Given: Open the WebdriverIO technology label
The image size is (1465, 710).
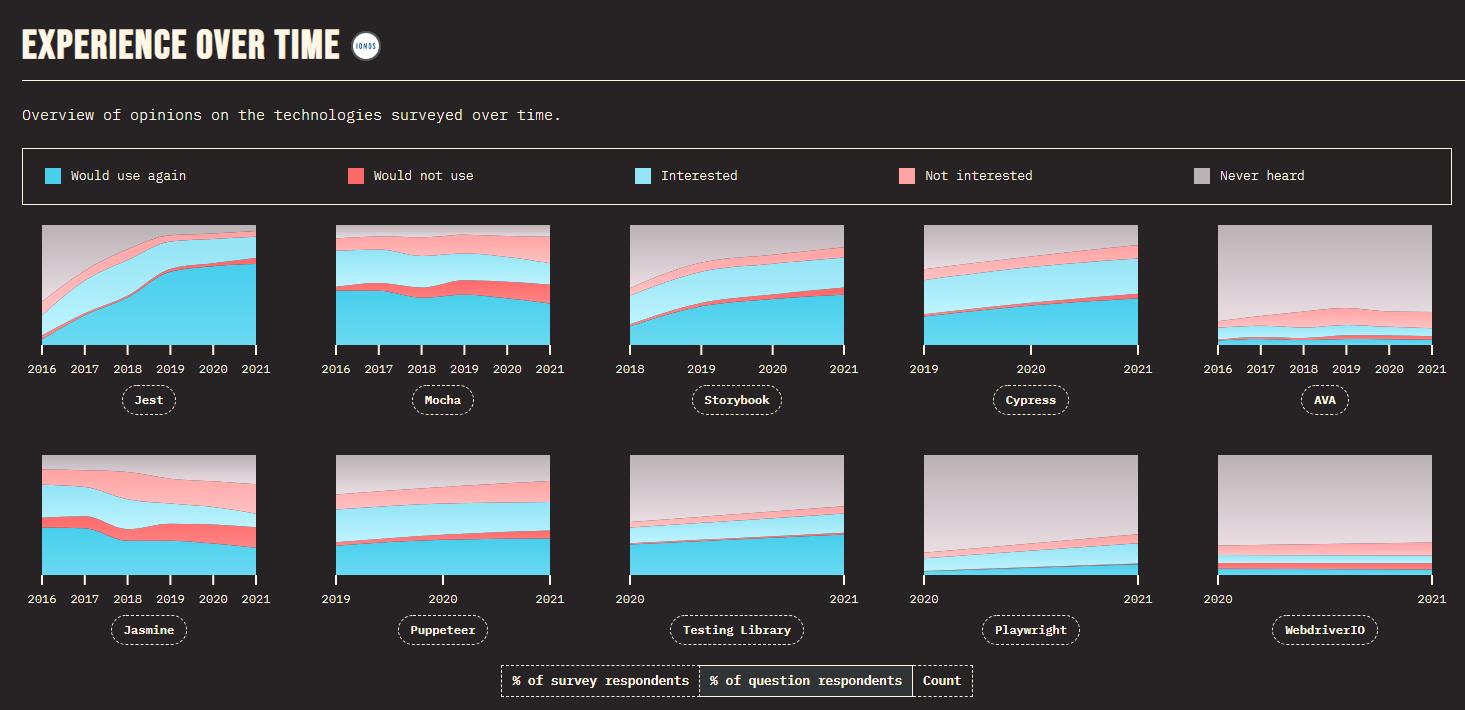Looking at the screenshot, I should (1325, 630).
